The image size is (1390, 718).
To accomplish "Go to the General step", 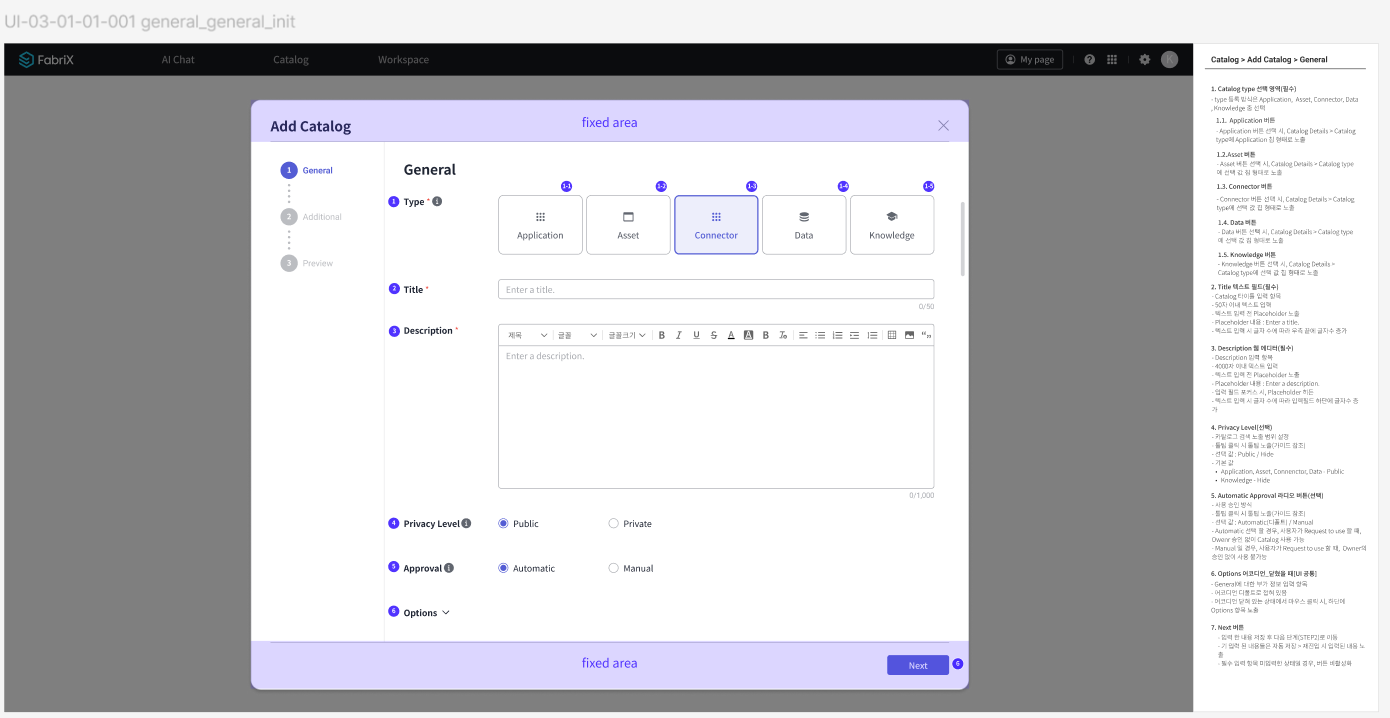I will [307, 170].
